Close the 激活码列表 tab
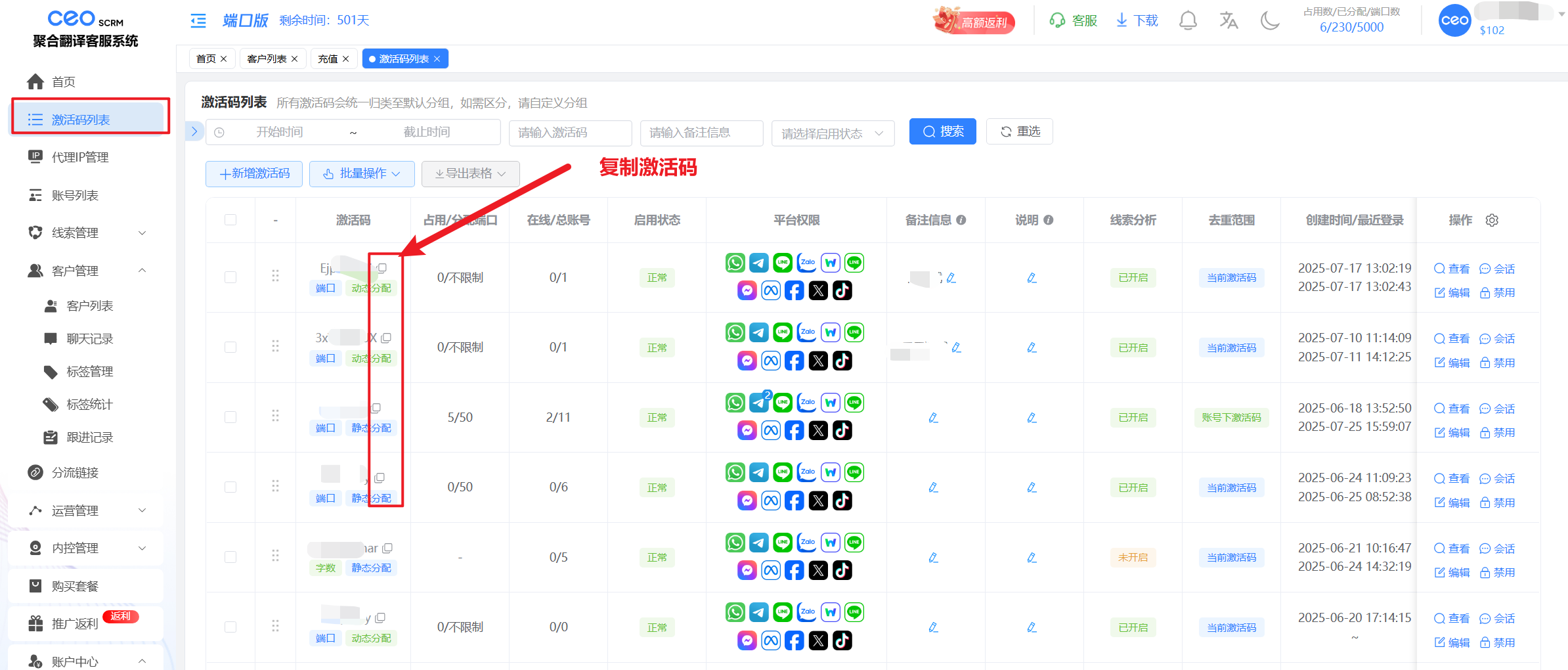This screenshot has height=670, width=1568. 437,59
